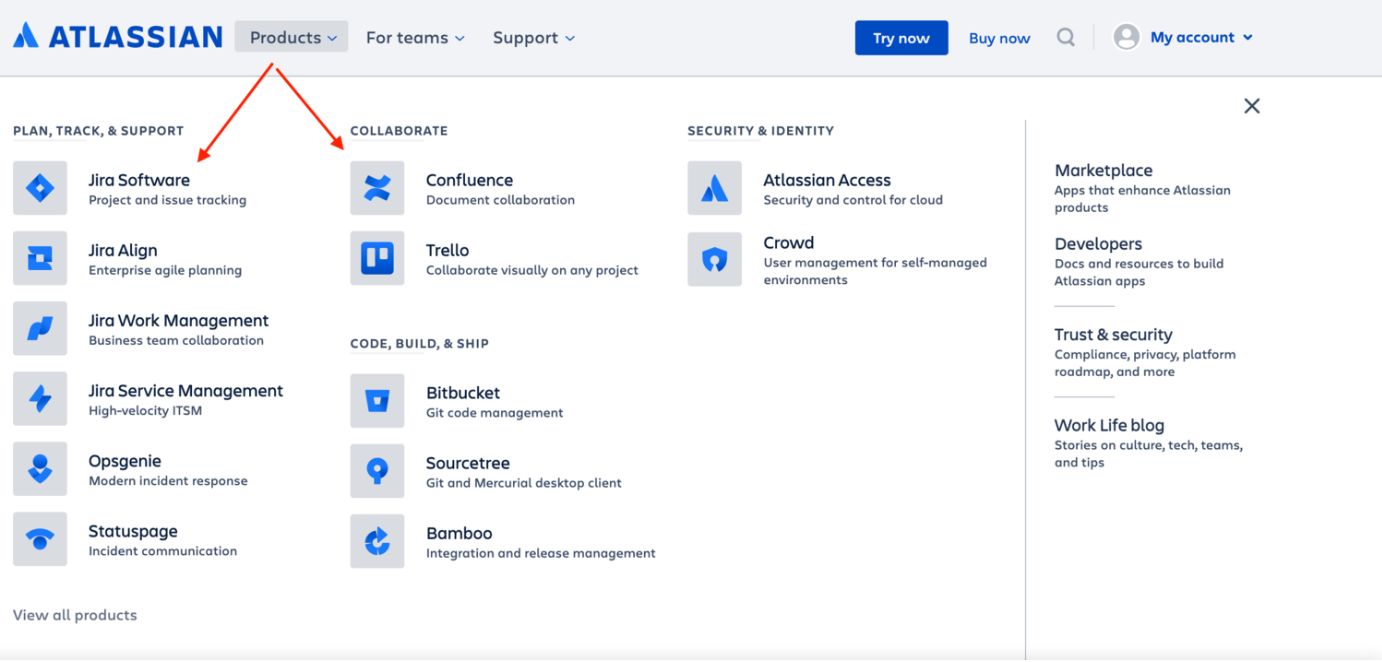
Task: Click the Jira Align icon
Action: pos(40,258)
